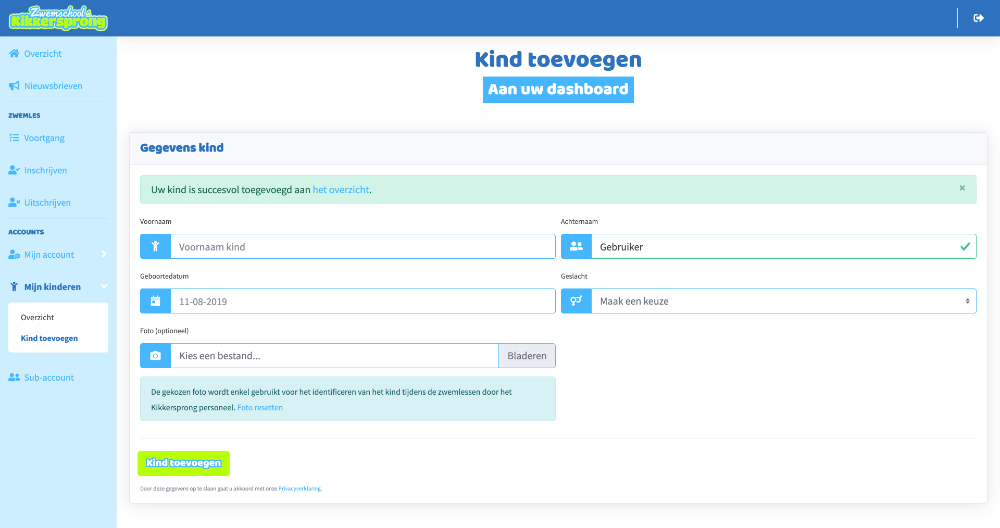1000x528 pixels.
Task: Go to Nieuwsbrieven in sidebar
Action: pyautogui.click(x=52, y=86)
